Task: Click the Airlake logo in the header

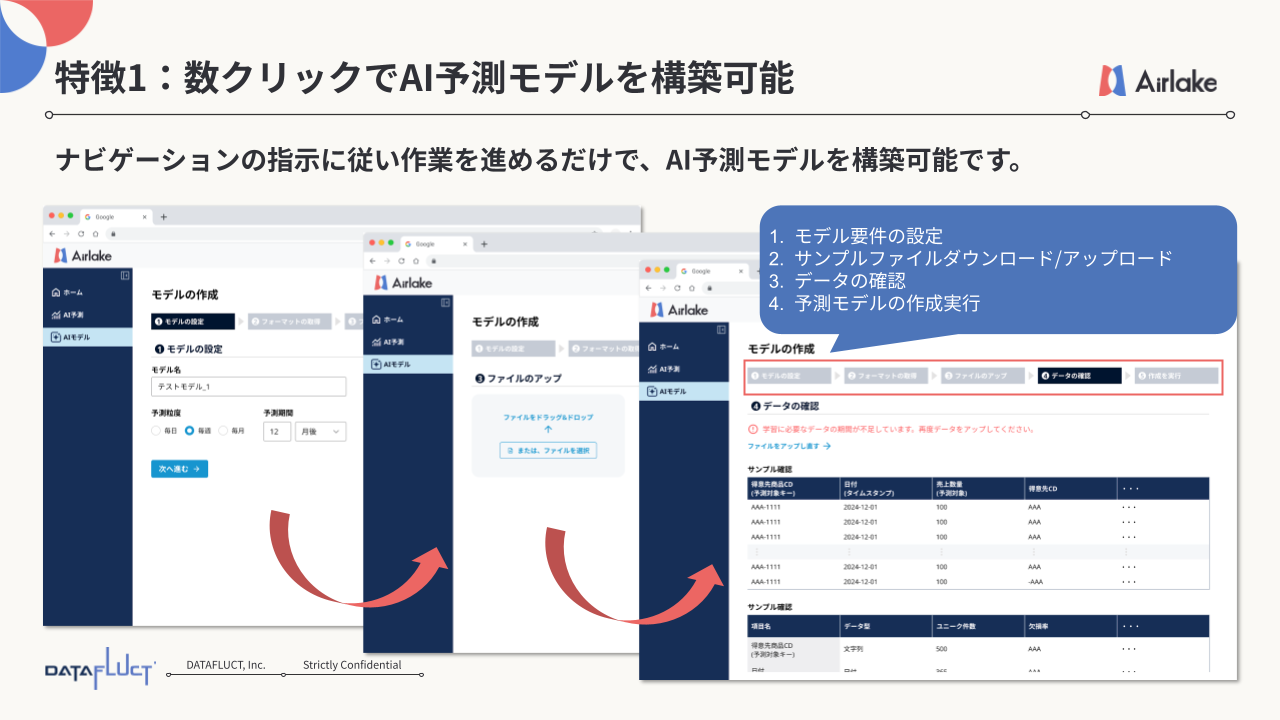Action: coord(84,253)
